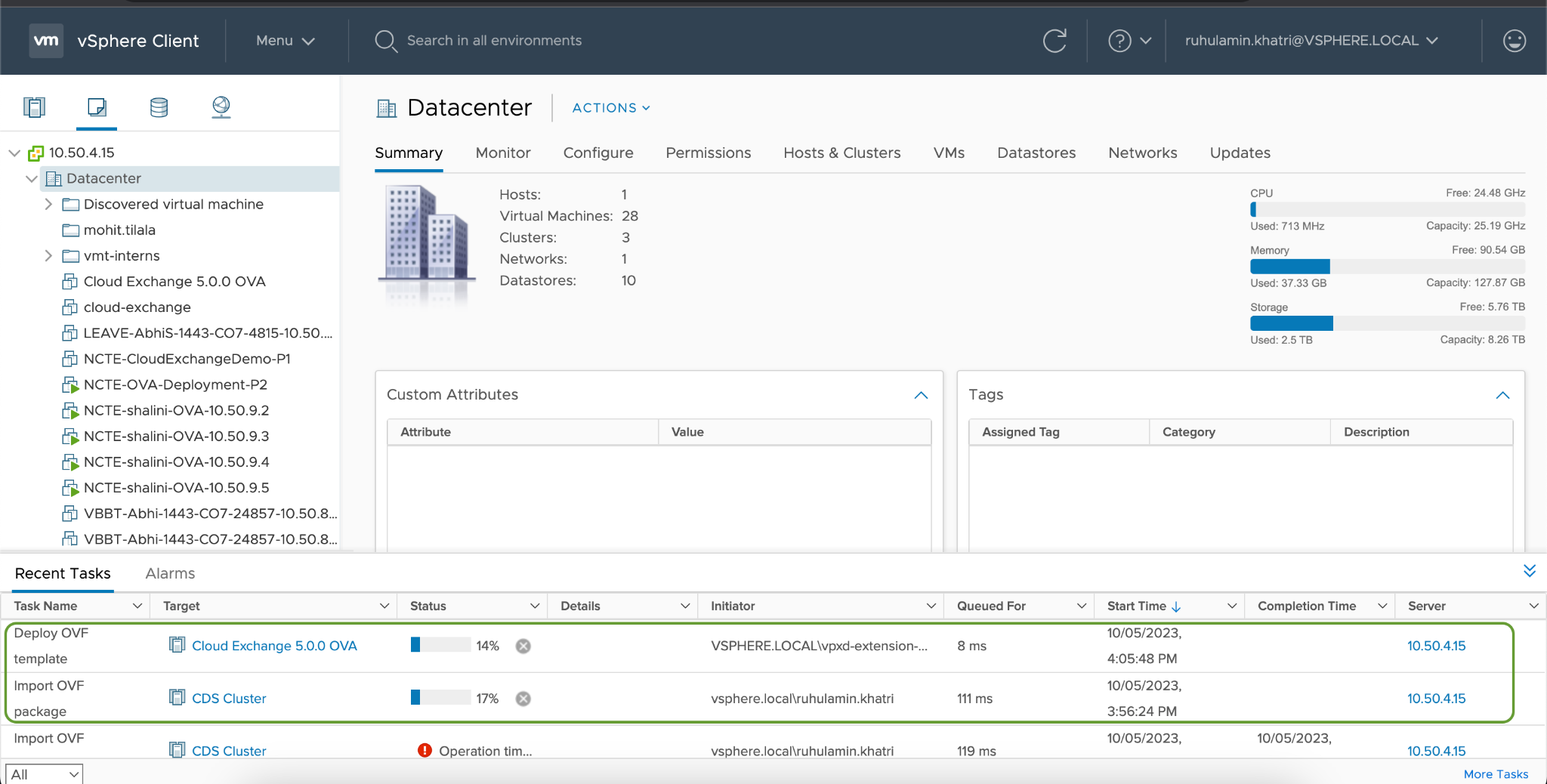Open the help question mark menu

(1129, 41)
